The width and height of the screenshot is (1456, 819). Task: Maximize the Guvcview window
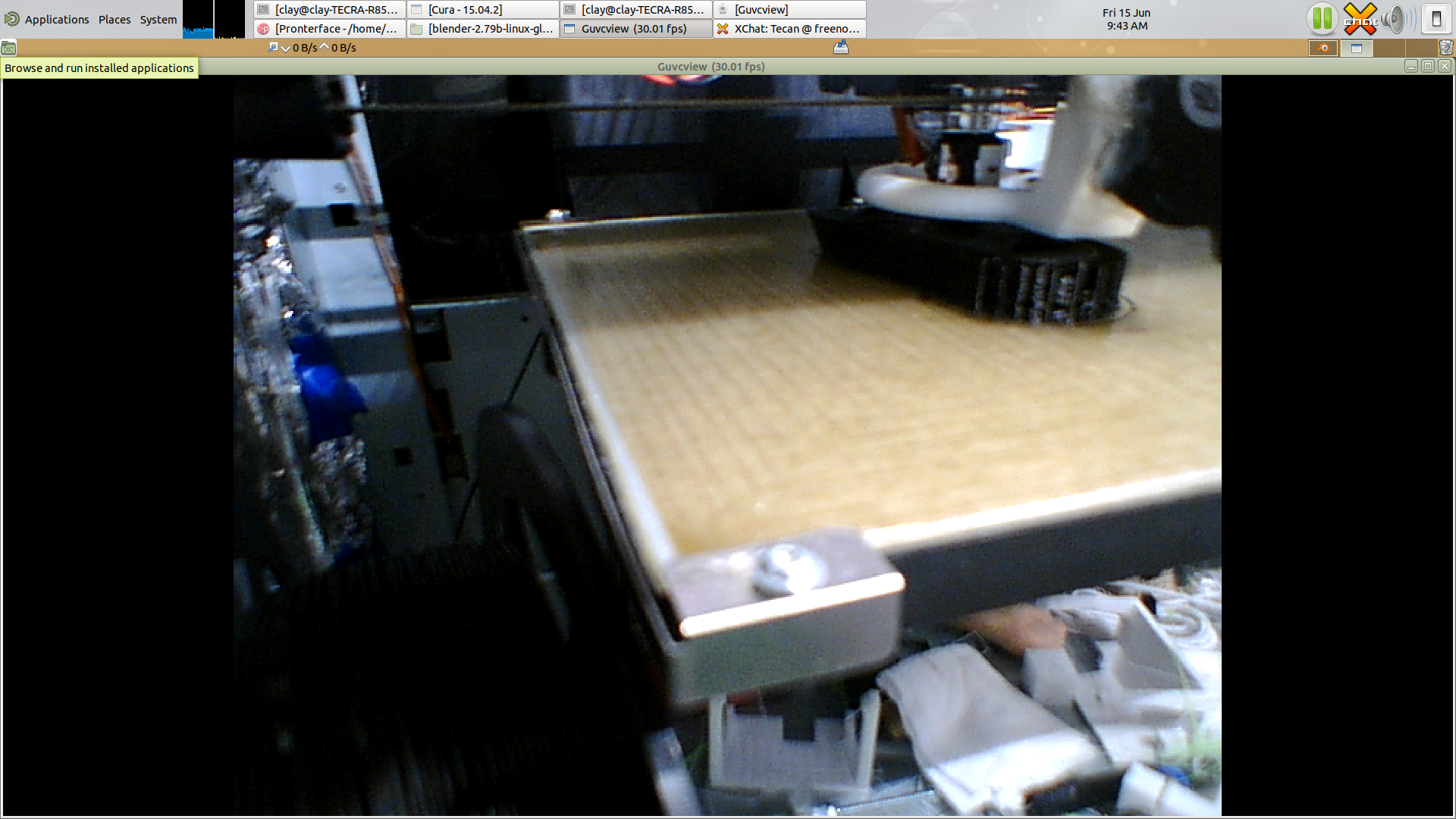[1428, 67]
